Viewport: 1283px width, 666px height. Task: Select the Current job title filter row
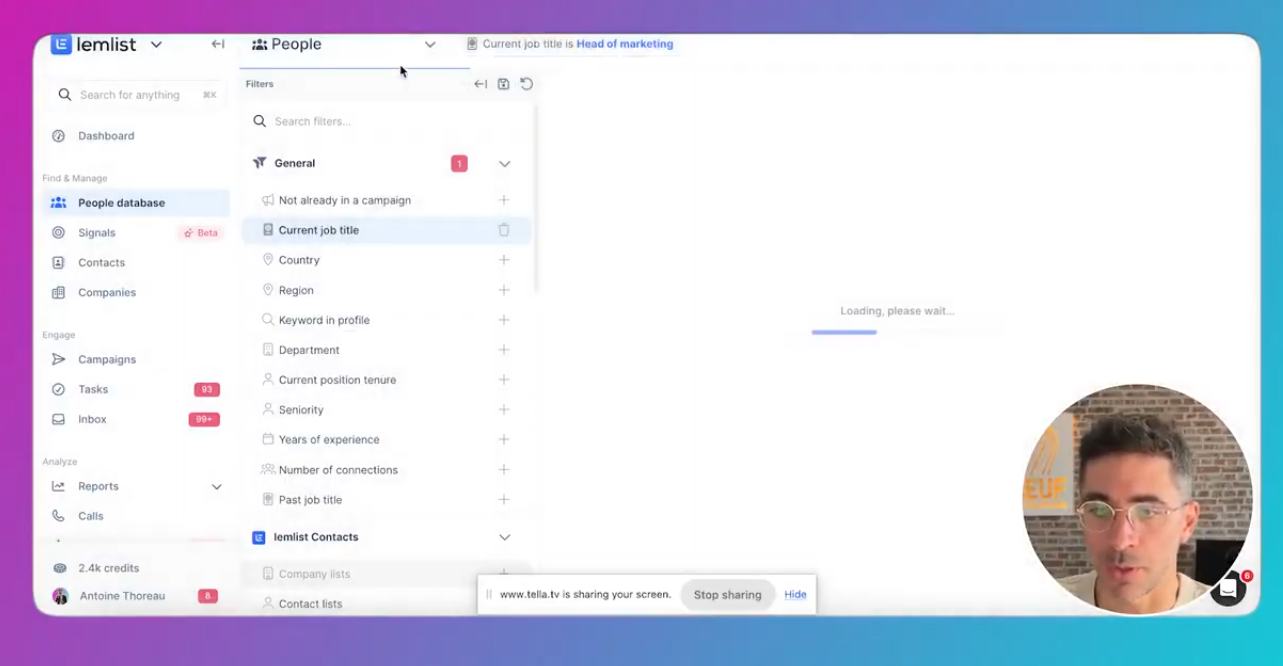point(386,230)
